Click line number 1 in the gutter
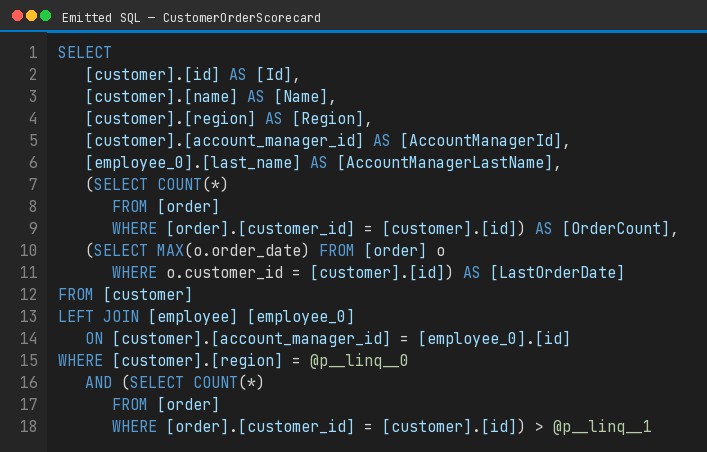The width and height of the screenshot is (707, 452). [x=33, y=52]
